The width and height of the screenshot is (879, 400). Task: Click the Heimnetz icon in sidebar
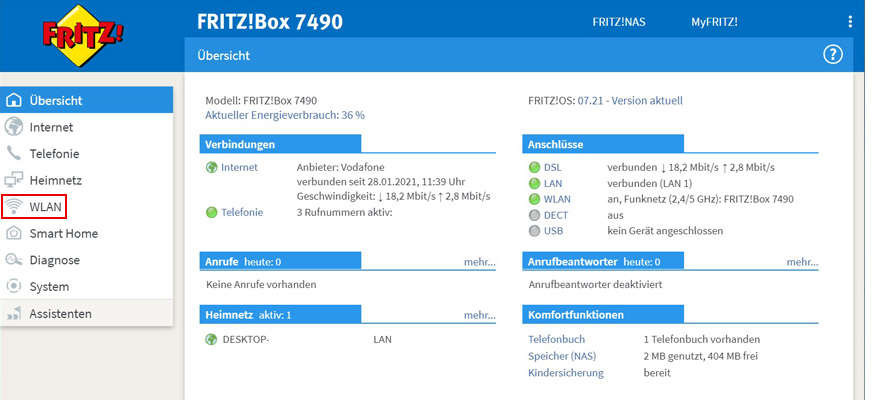point(14,181)
